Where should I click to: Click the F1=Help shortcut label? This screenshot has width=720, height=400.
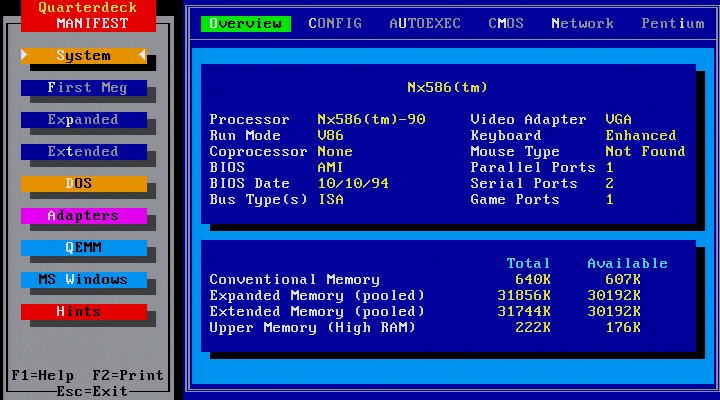43,376
